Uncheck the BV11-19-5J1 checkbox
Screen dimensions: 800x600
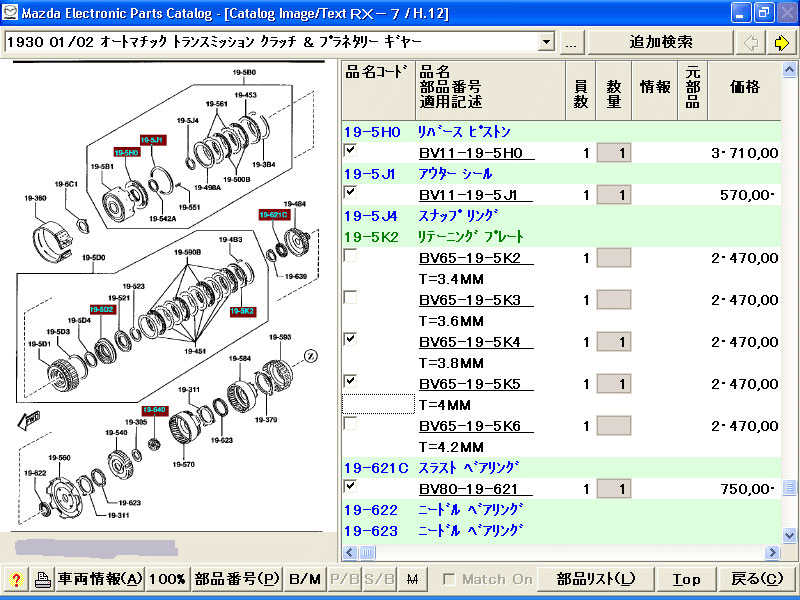(x=351, y=192)
